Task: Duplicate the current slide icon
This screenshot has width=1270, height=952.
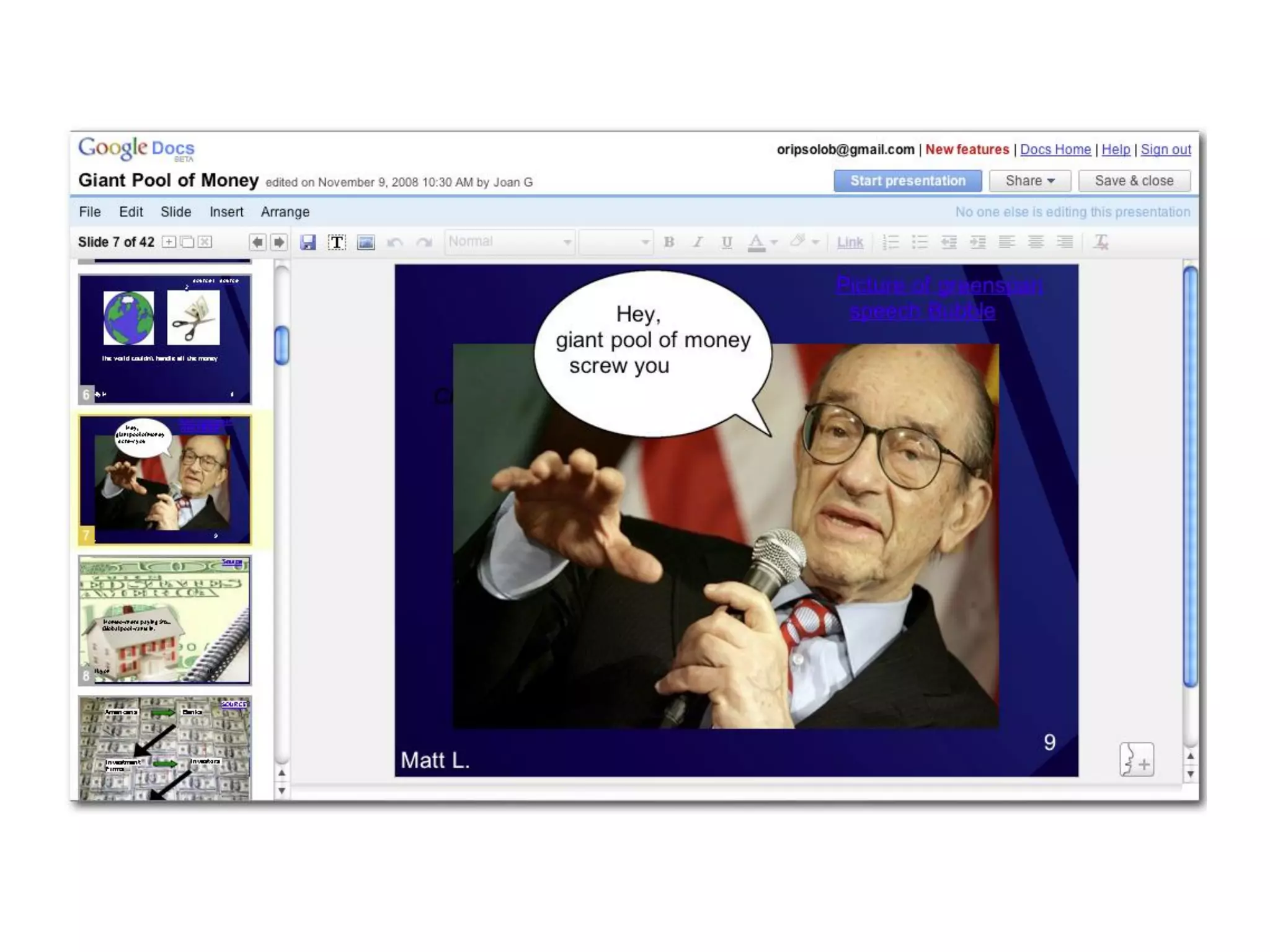Action: (x=187, y=242)
